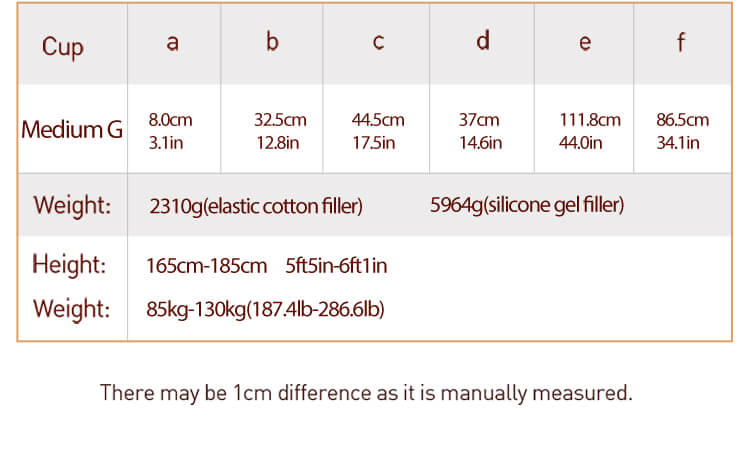Click the 37cm measurement cell
The height and width of the screenshot is (470, 750).
tap(480, 131)
